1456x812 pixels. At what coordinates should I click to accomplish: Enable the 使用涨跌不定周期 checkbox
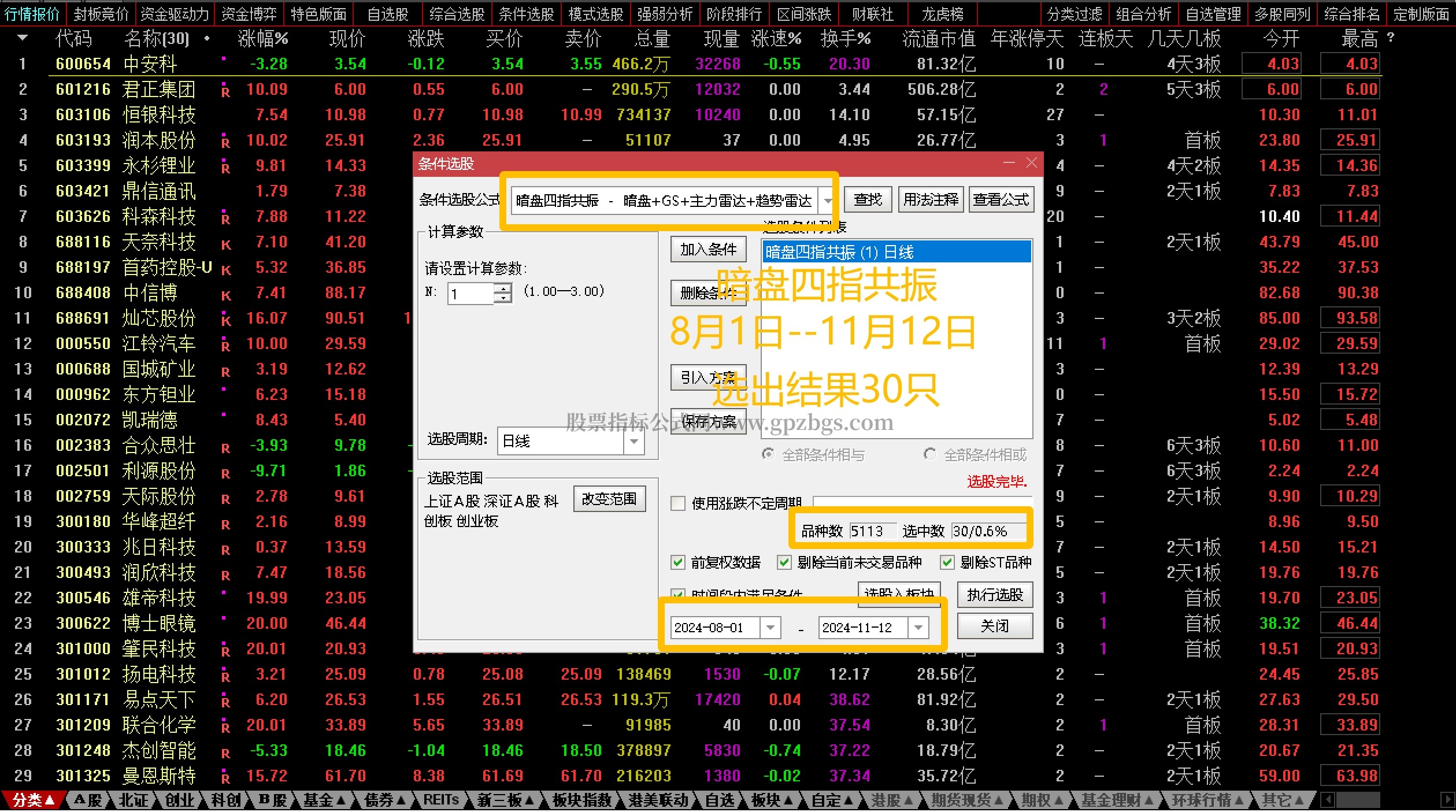pos(678,503)
